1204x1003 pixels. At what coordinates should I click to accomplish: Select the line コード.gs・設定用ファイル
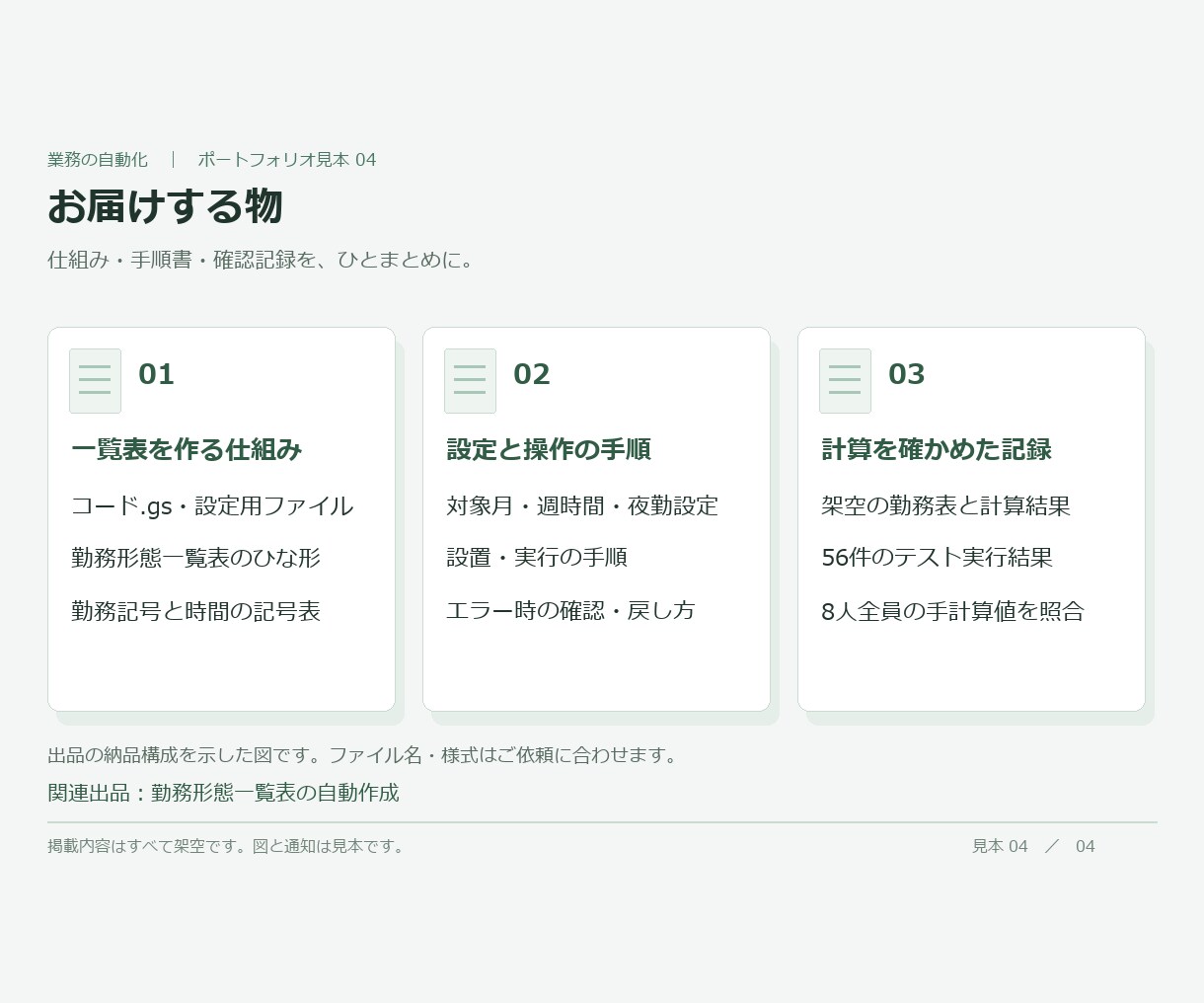coord(212,506)
